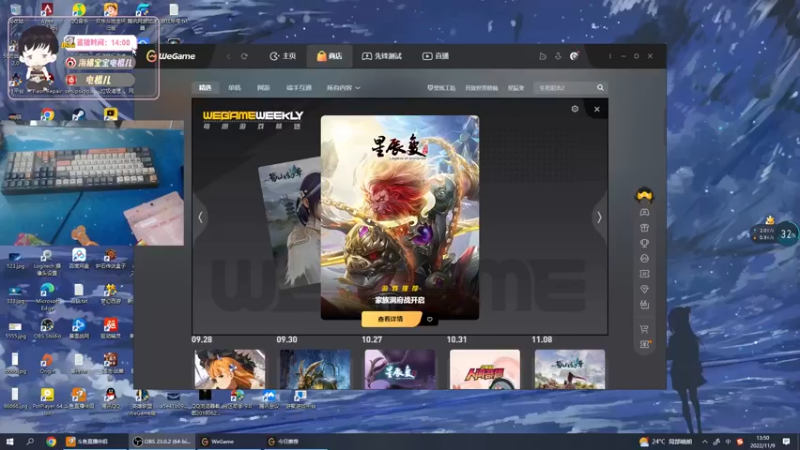Close the WeGame Weekly popup

click(597, 109)
